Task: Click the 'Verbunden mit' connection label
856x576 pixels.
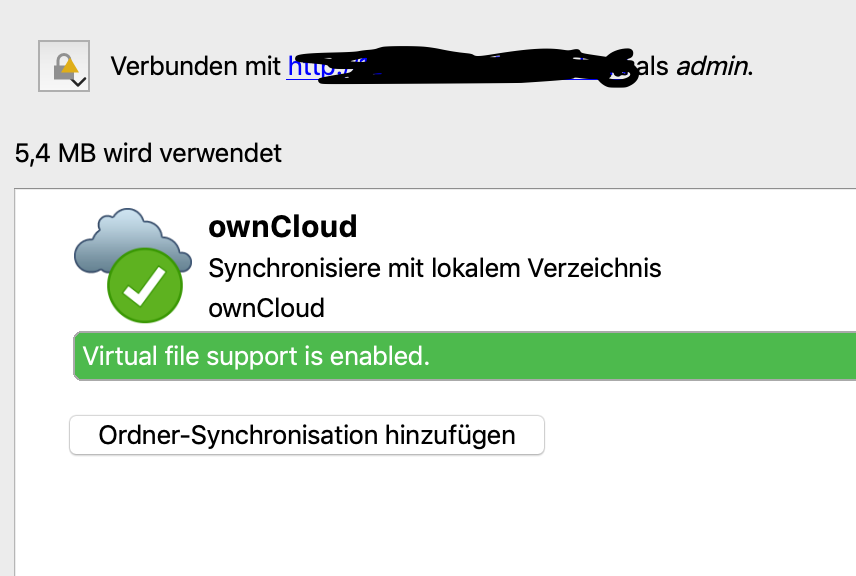Action: click(195, 67)
